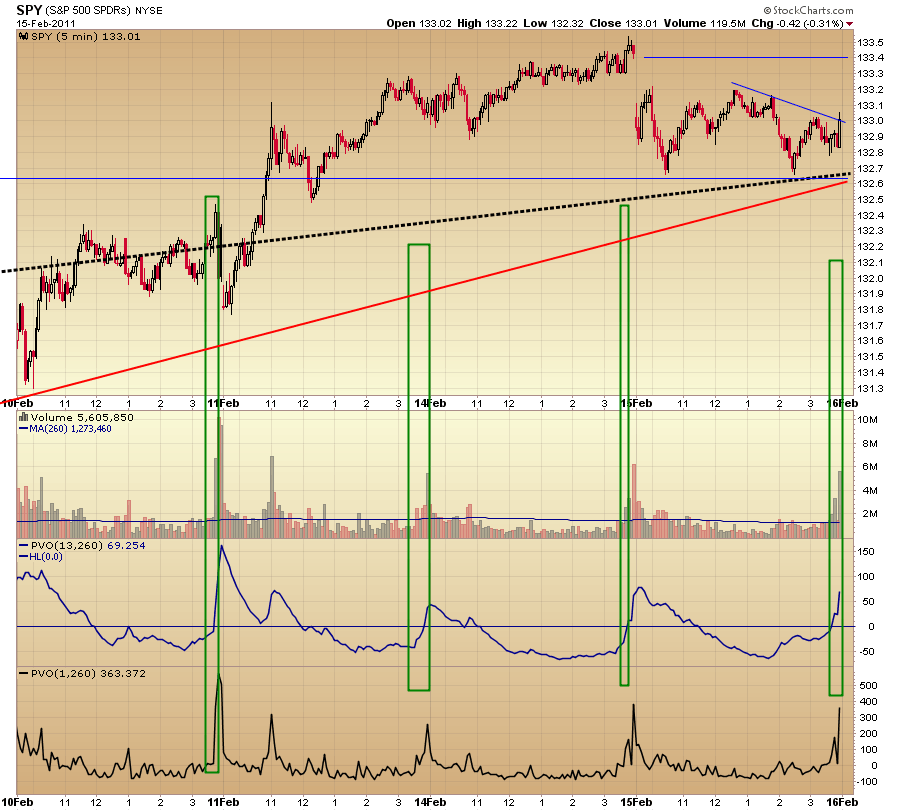
Task: Click the 132.0 price axis label
Action: (870, 278)
